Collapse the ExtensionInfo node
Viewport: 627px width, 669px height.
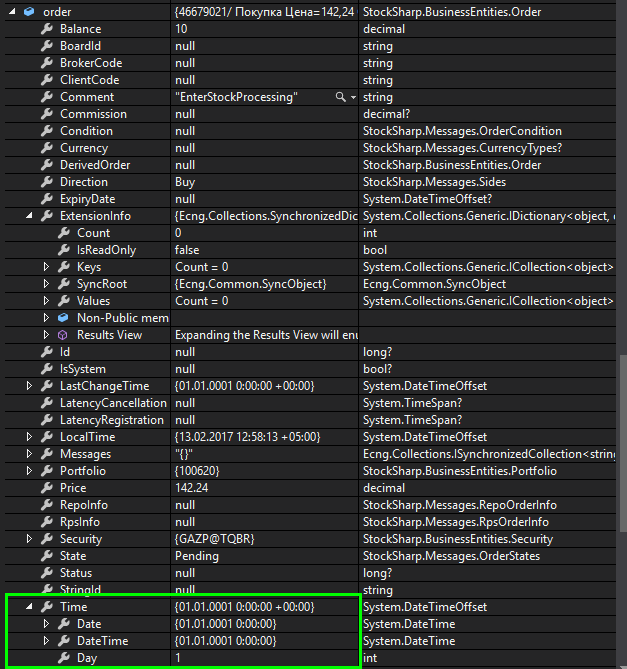point(29,216)
